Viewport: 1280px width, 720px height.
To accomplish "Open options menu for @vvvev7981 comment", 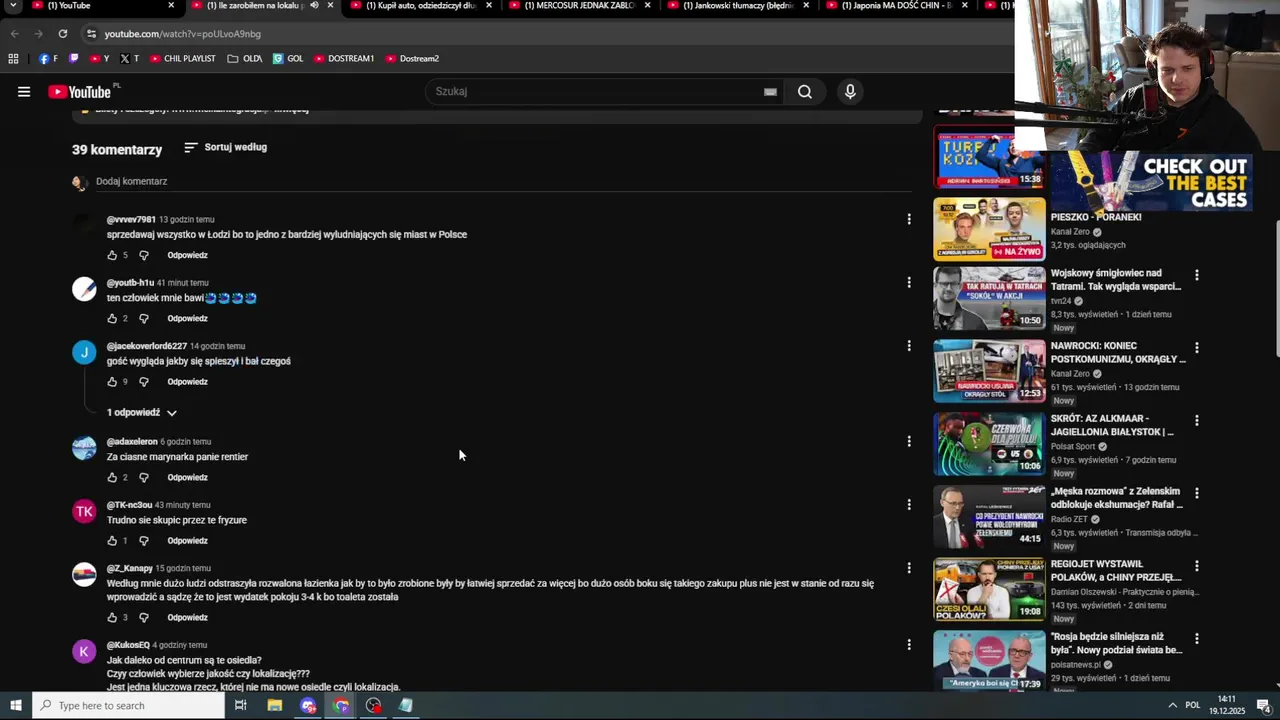I will click(909, 219).
